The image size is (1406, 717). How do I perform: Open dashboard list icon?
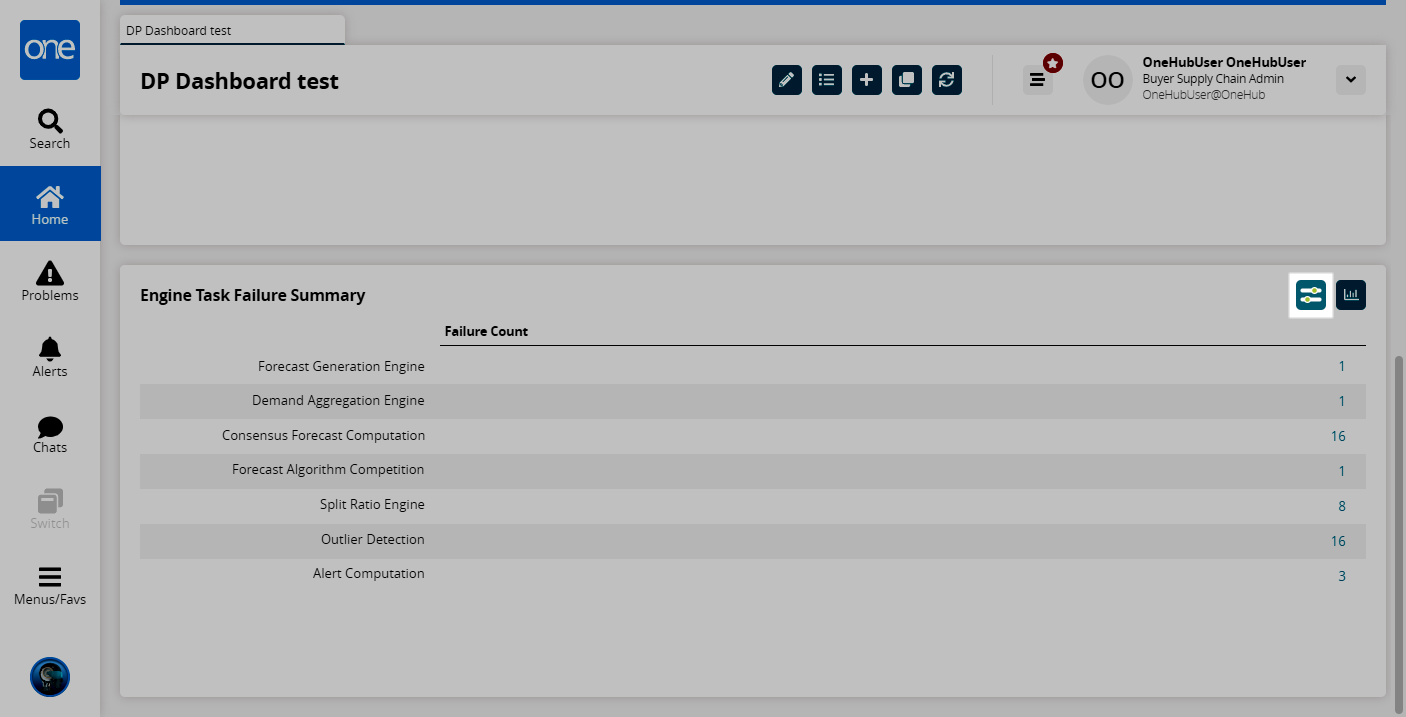(827, 80)
